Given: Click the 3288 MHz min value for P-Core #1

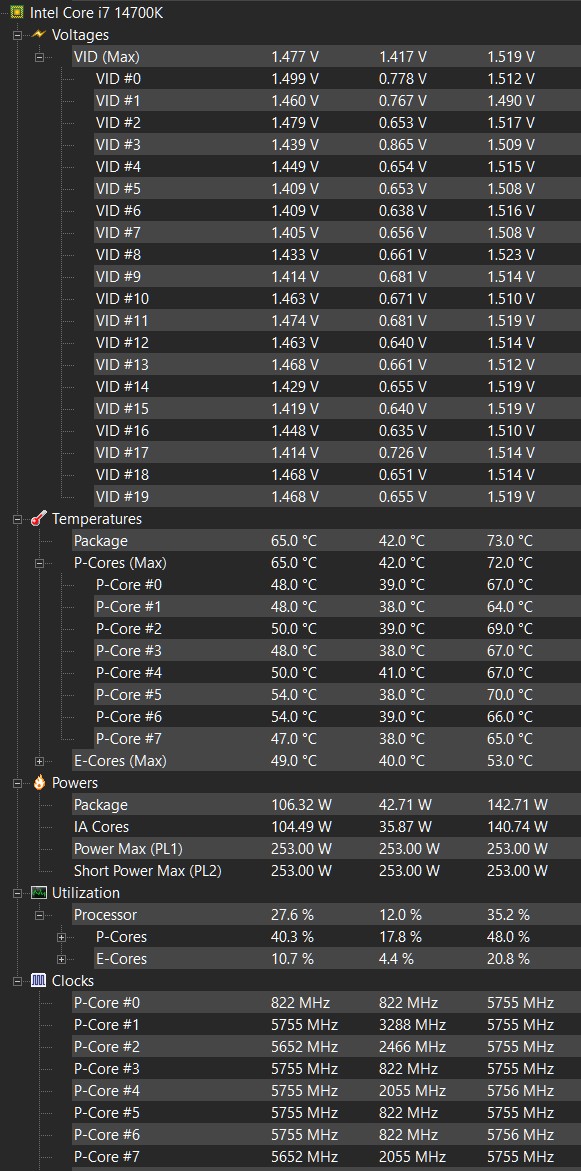Looking at the screenshot, I should 412,1025.
